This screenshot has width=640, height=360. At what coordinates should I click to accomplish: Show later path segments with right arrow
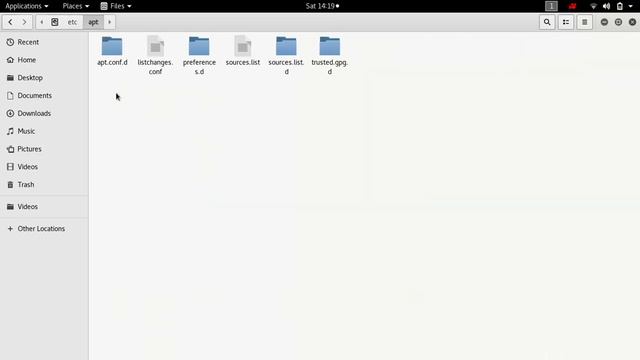109,22
